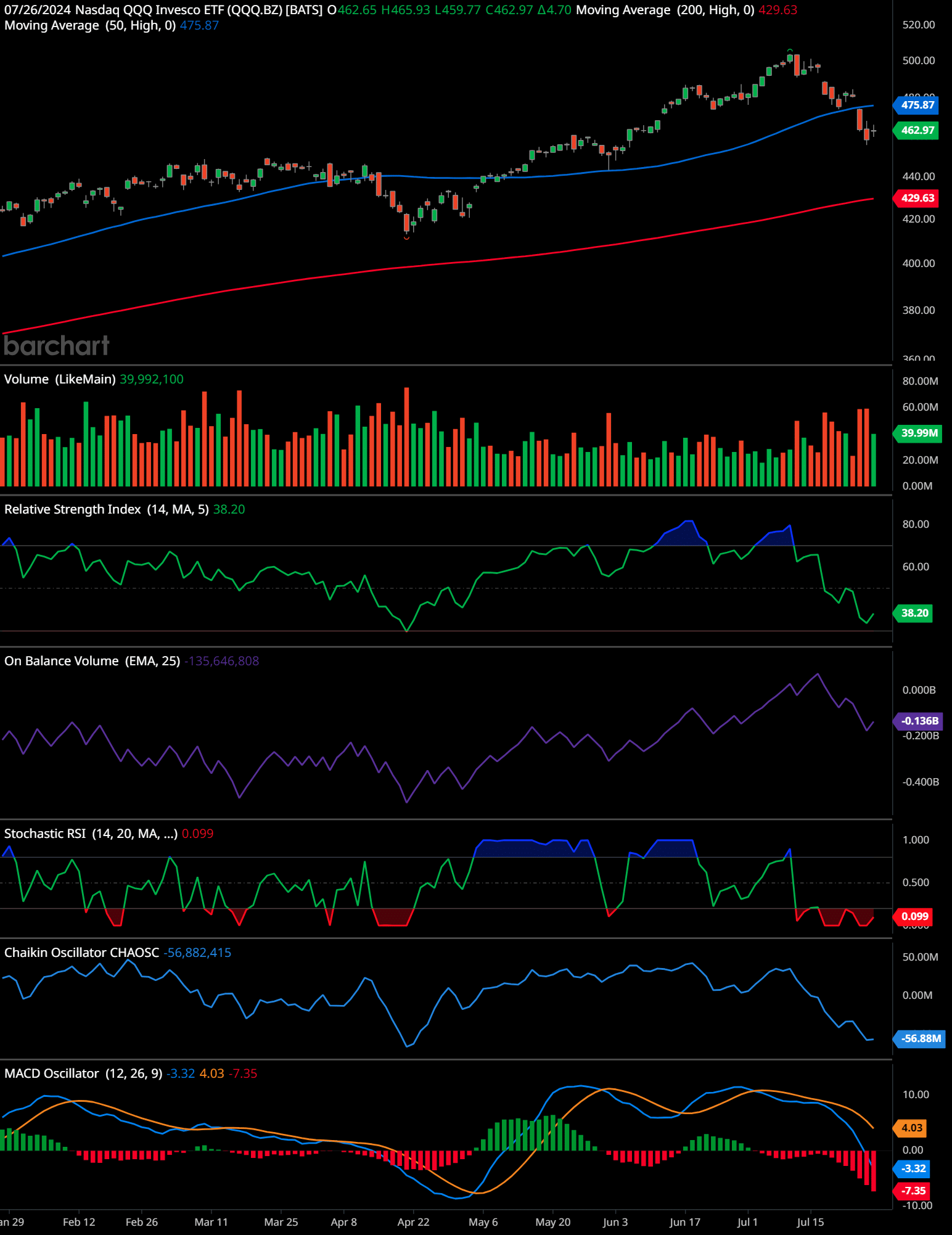Click the 'Volume (LikeMain)' indicator label

tap(60, 379)
